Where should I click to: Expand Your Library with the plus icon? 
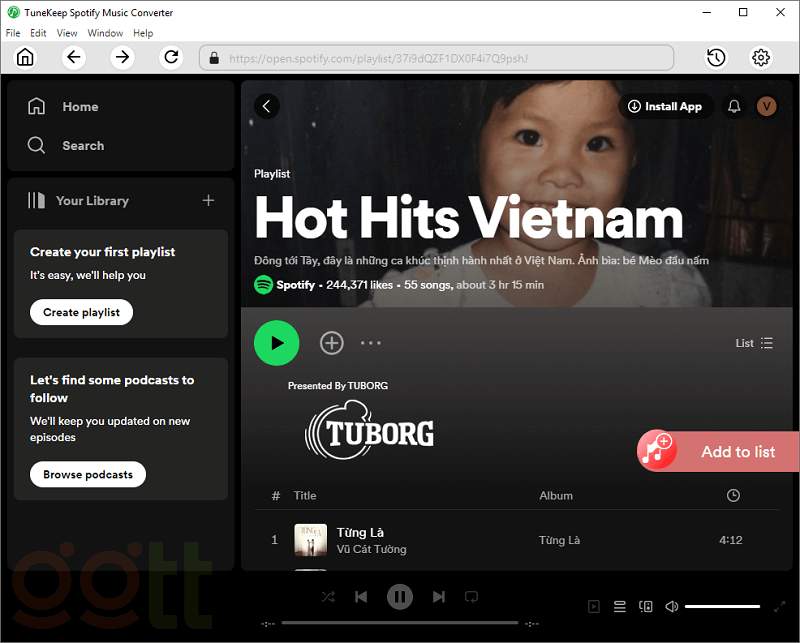click(x=207, y=200)
